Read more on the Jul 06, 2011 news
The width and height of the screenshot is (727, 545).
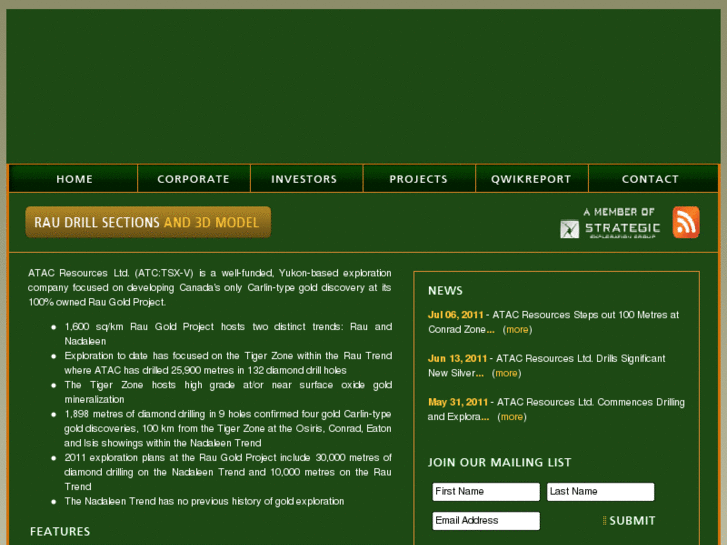pos(517,330)
